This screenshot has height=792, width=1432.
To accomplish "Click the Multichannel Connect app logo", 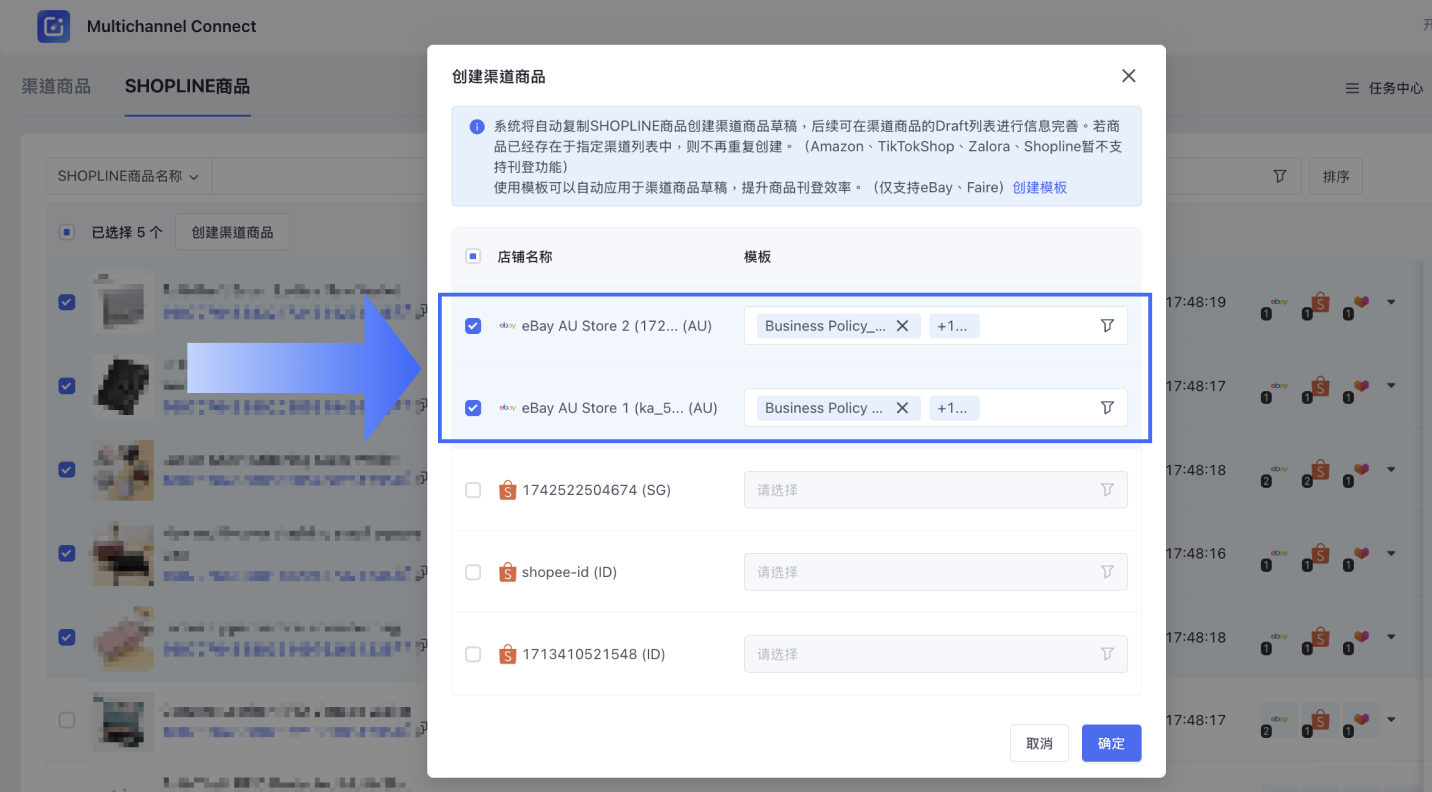I will 53,26.
